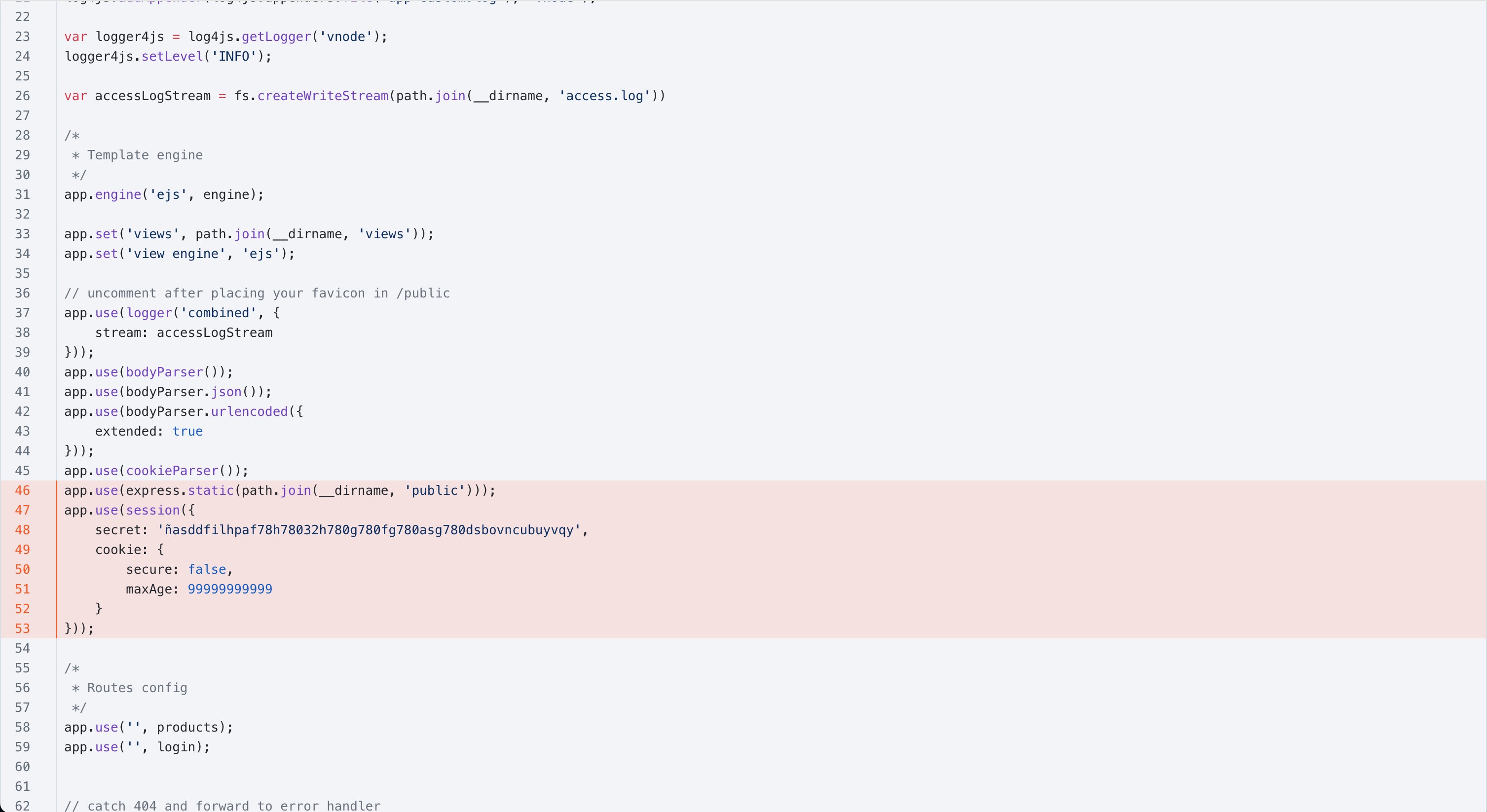
Task: Click the 'Template engine' comment text
Action: coord(145,155)
